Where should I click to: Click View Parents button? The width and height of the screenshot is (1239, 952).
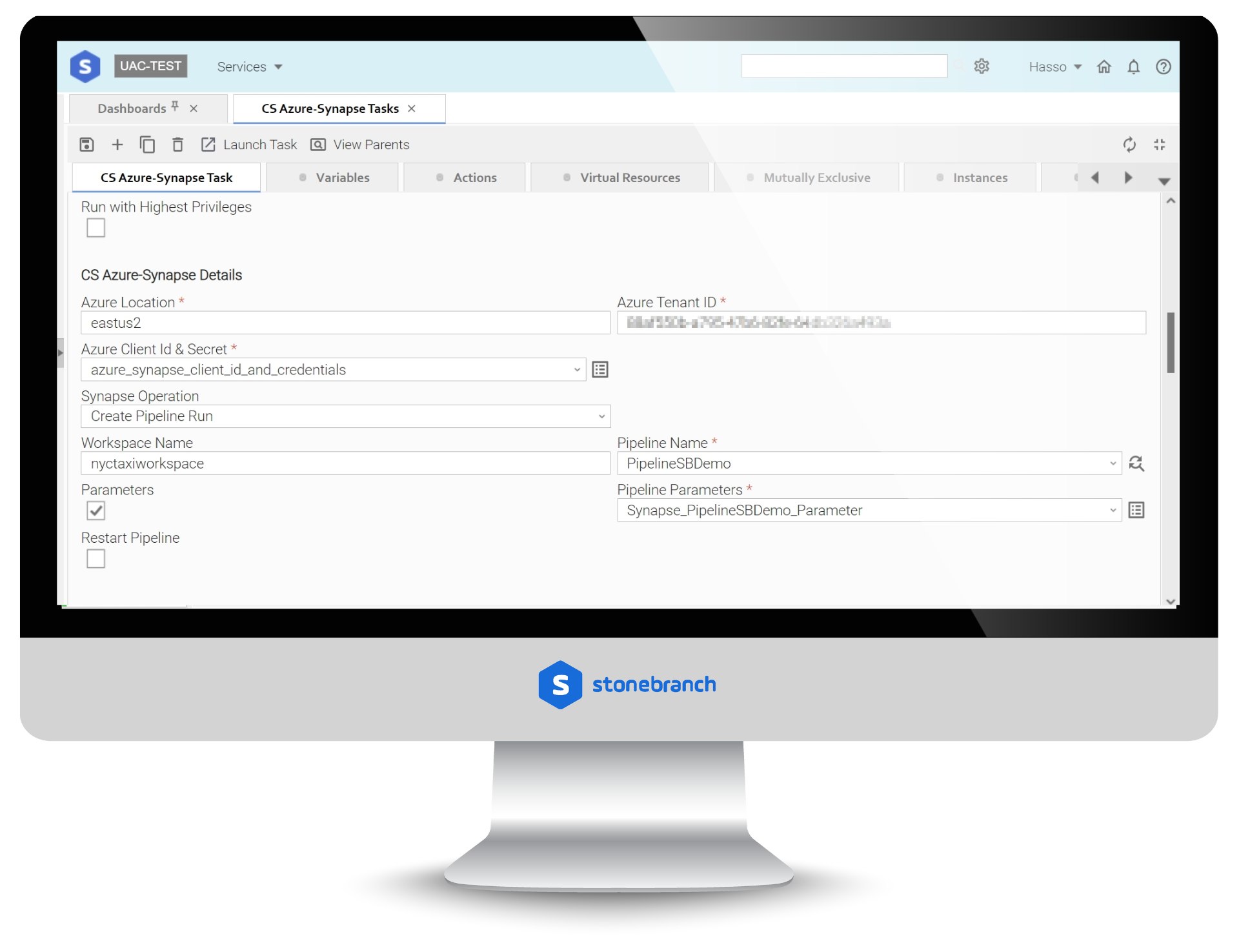point(359,145)
